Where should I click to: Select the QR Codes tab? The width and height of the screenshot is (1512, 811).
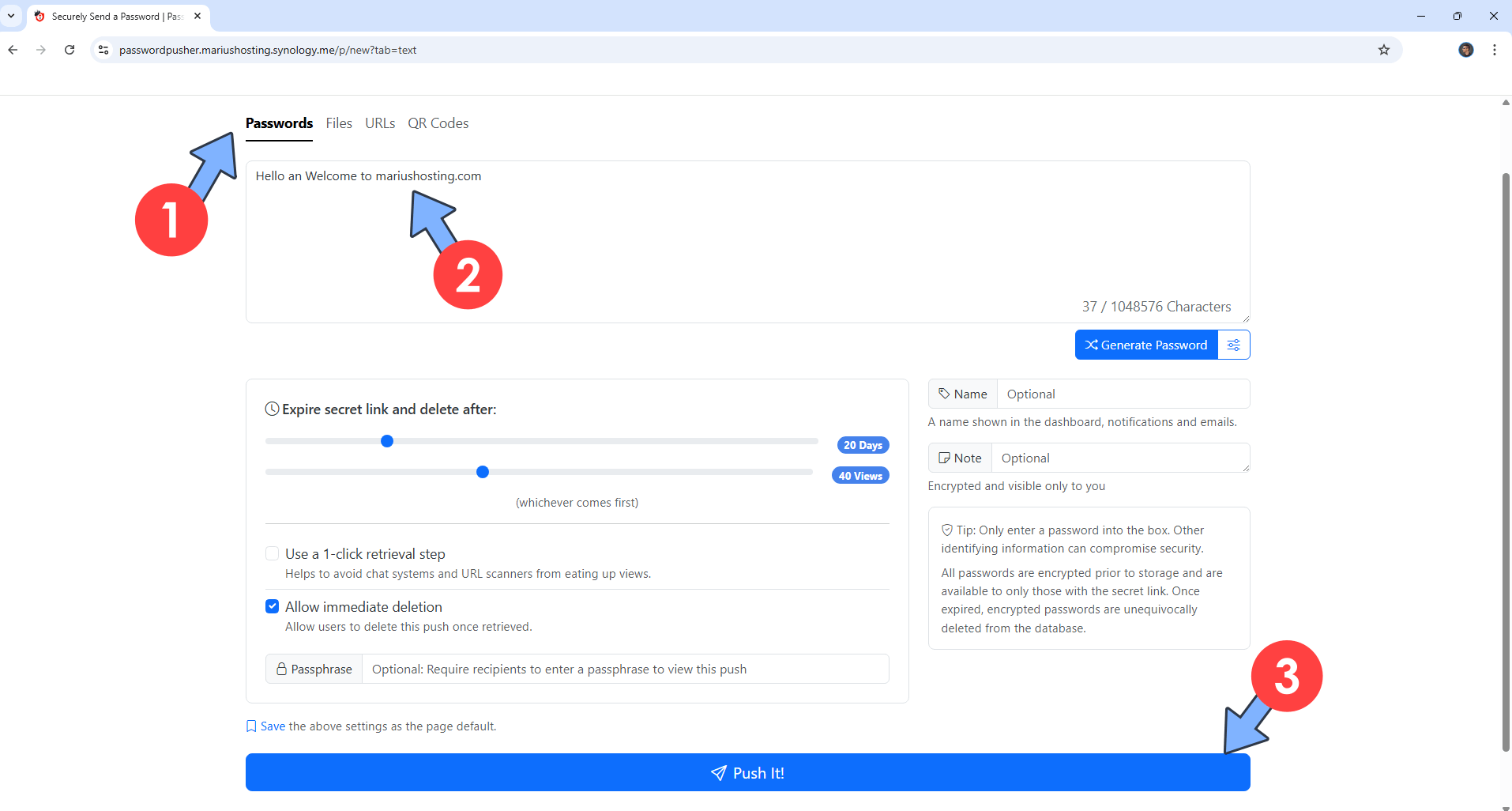tap(438, 123)
